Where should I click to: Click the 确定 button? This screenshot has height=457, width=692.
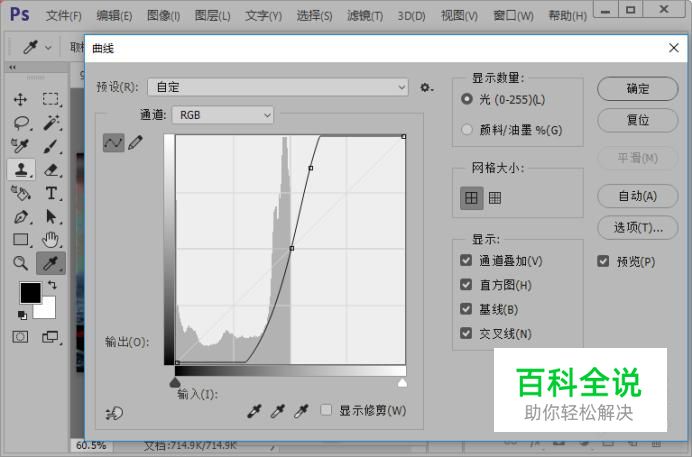(638, 89)
